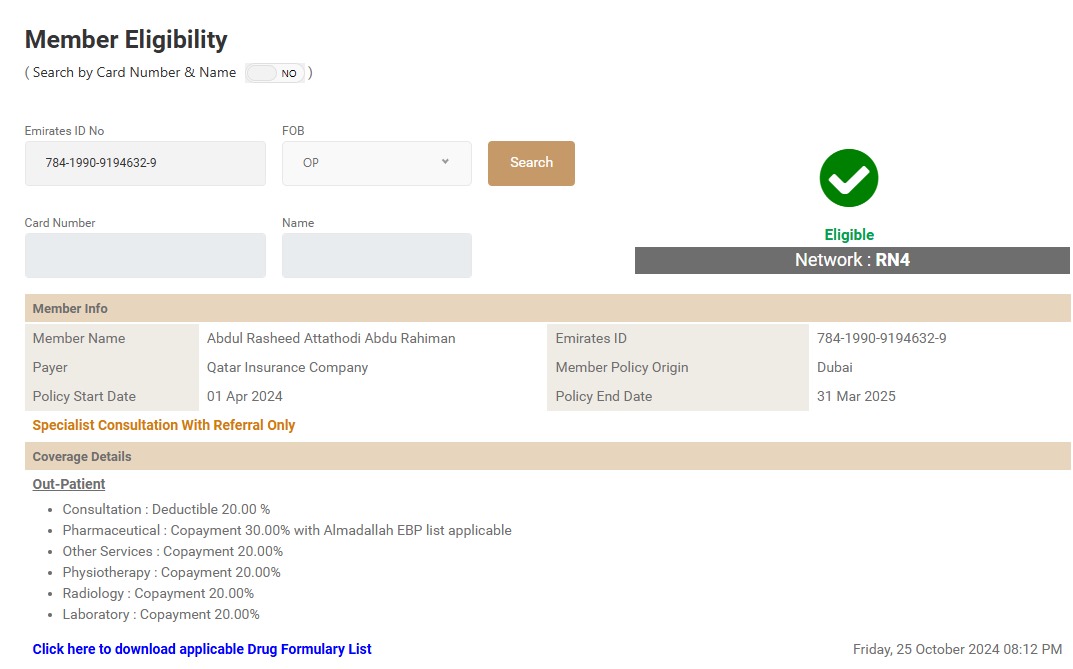Viewport: 1073px width, 669px height.
Task: Click the Emirates ID No input field
Action: tap(145, 163)
